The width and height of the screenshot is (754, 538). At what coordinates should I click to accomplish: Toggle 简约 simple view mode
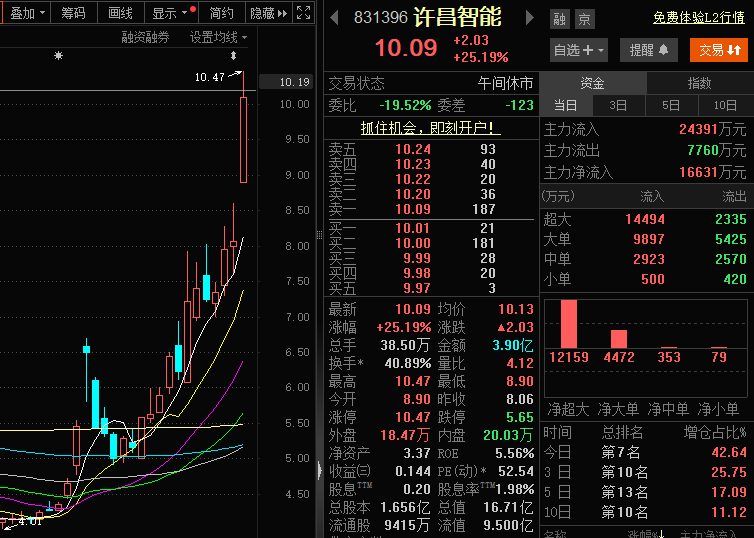click(221, 13)
